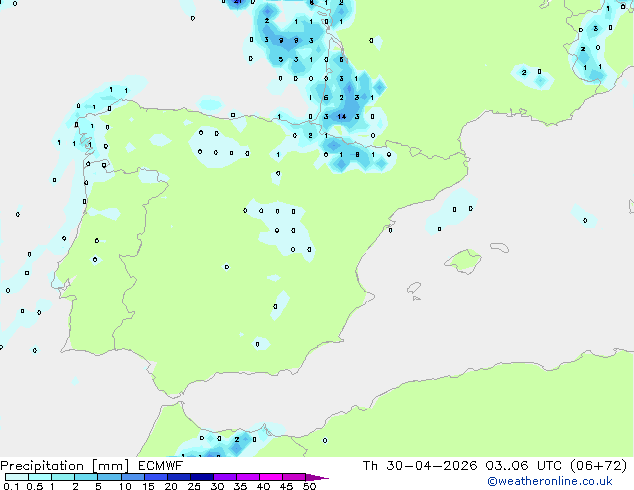Pick the 35–40 mm legend swatch
The width and height of the screenshot is (634, 490).
[x=247, y=477]
